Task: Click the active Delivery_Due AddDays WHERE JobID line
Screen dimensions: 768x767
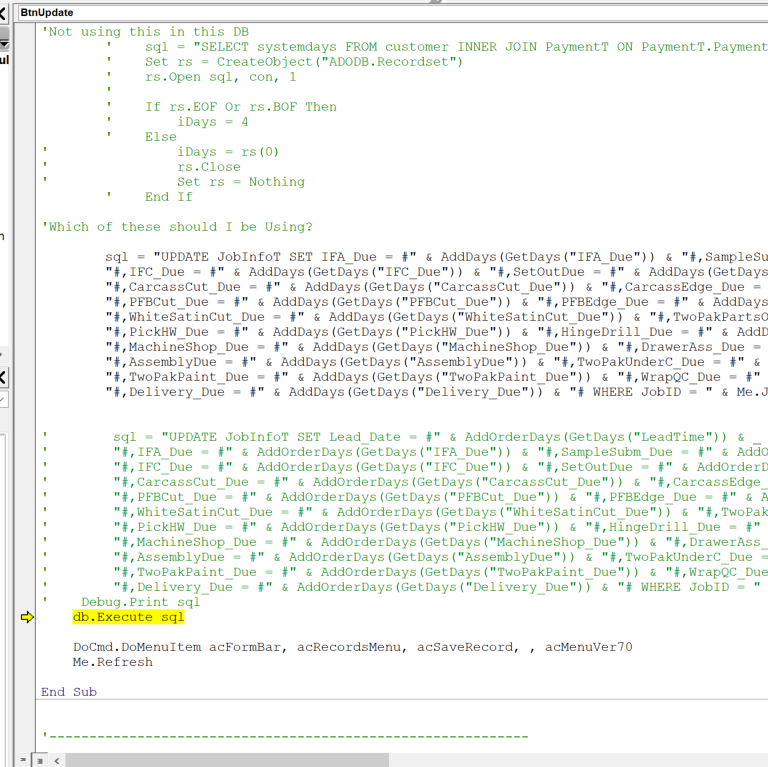Action: click(436, 392)
